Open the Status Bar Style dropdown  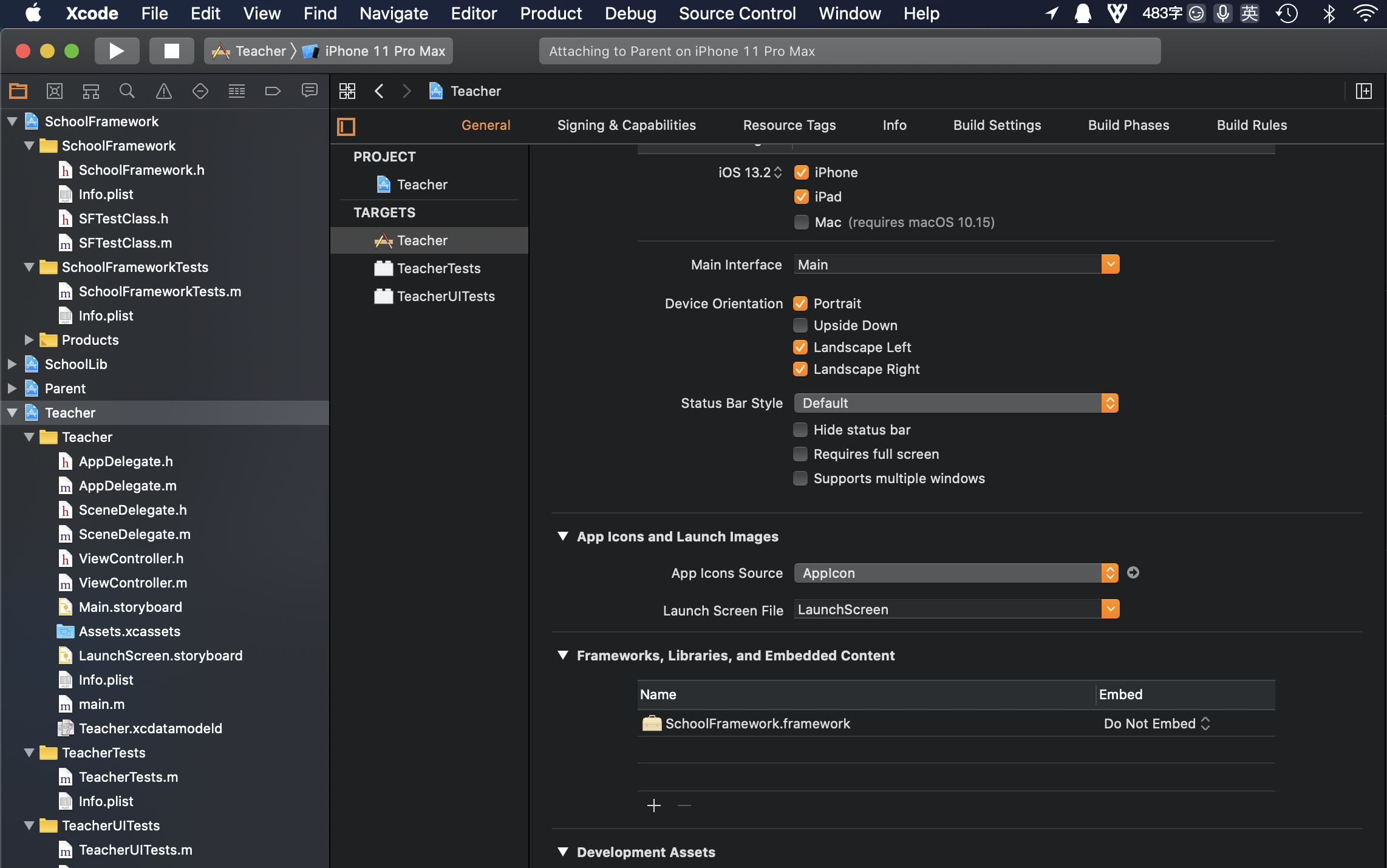click(956, 403)
